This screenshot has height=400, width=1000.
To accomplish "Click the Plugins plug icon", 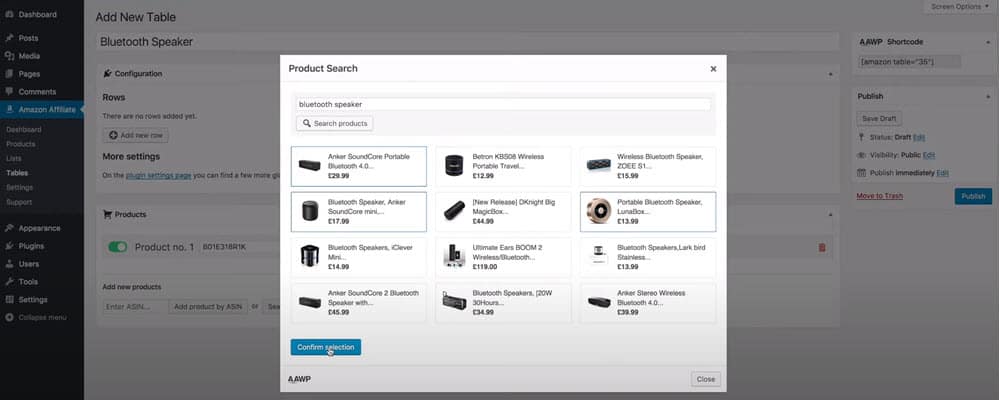I will [x=10, y=246].
